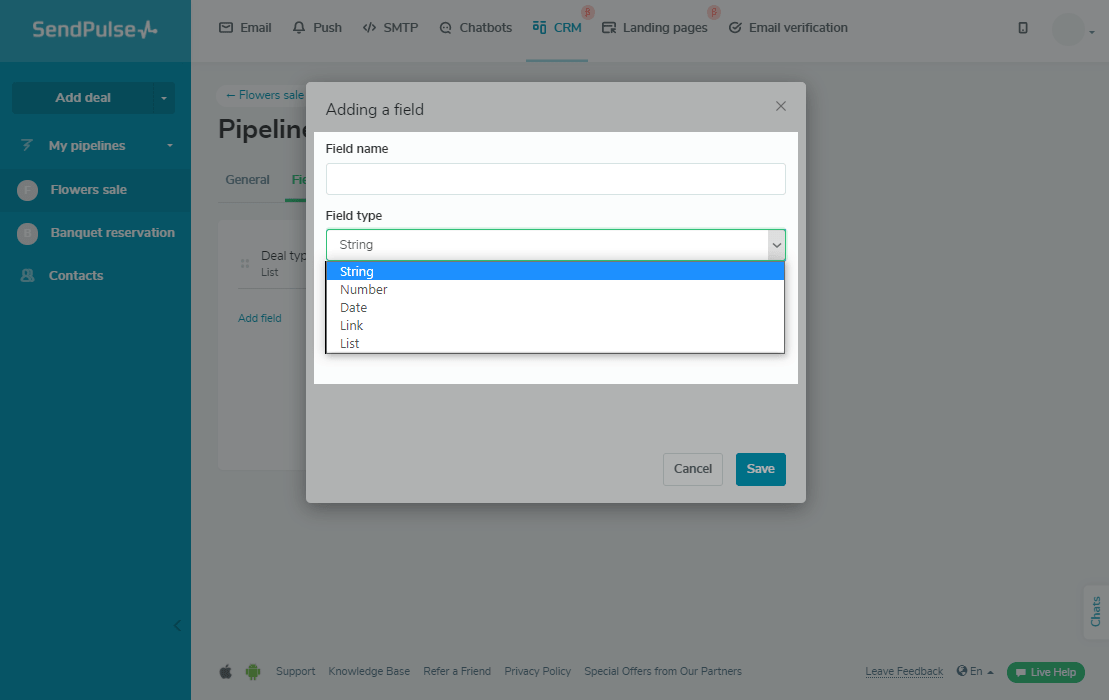Click into the Field name input
This screenshot has width=1109, height=700.
point(555,179)
